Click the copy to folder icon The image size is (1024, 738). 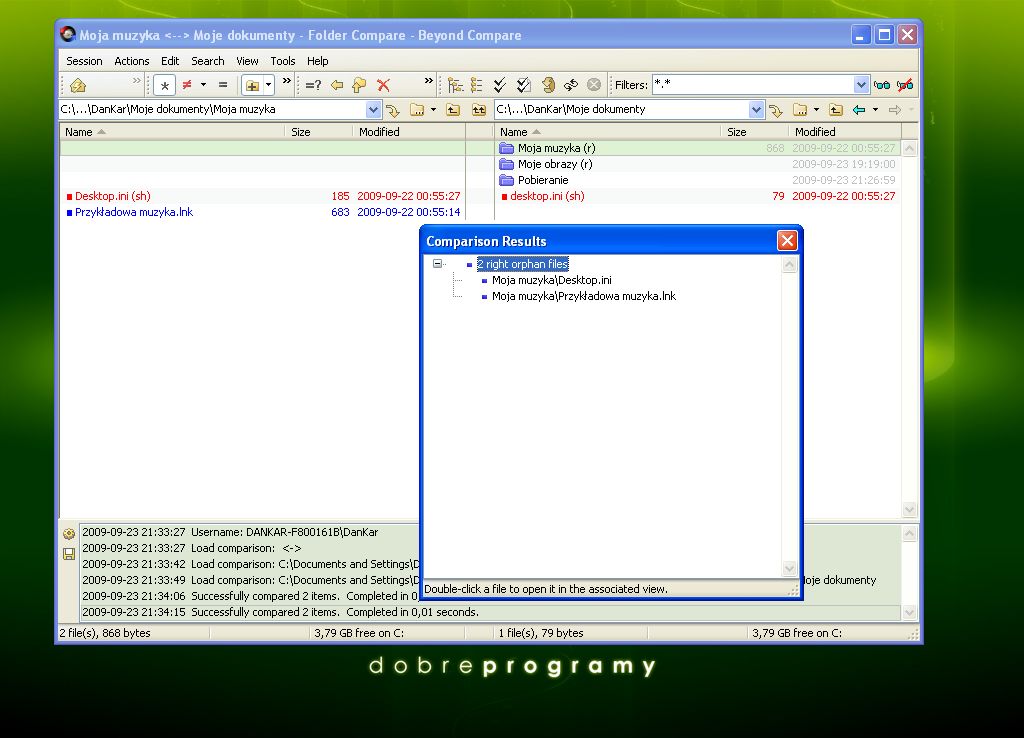click(359, 85)
